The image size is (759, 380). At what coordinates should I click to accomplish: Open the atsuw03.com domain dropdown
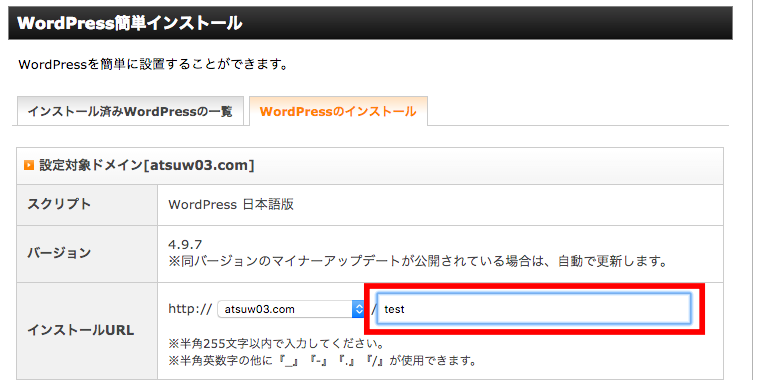(x=291, y=309)
